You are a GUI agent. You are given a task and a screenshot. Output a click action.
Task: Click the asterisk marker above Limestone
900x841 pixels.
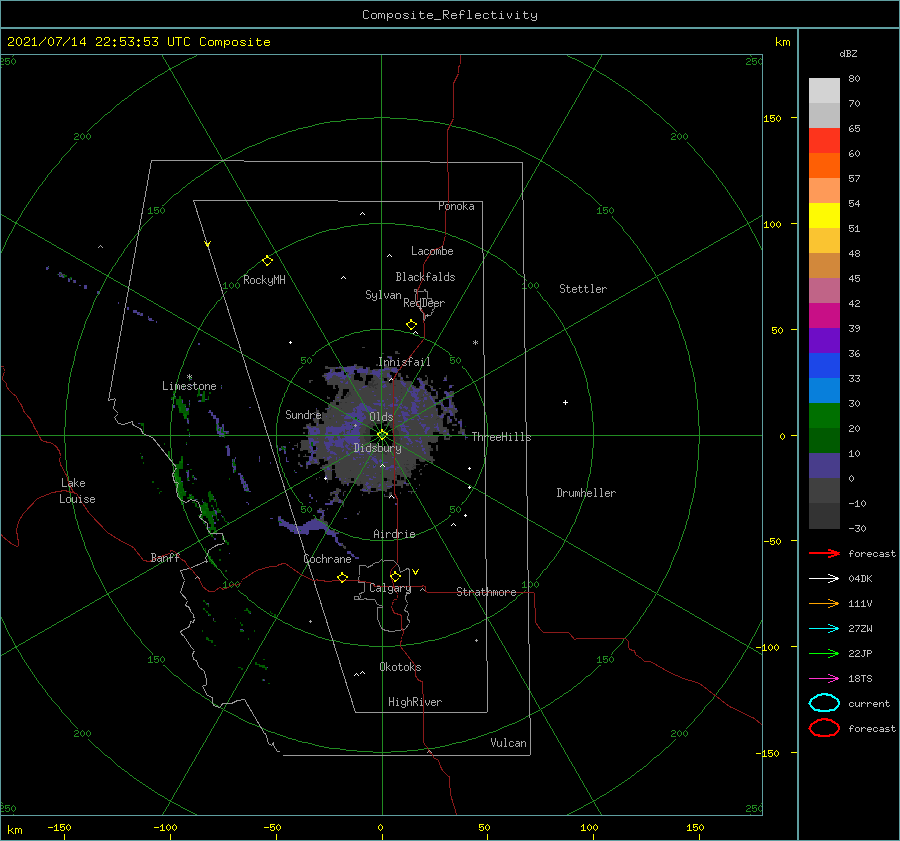tap(189, 378)
